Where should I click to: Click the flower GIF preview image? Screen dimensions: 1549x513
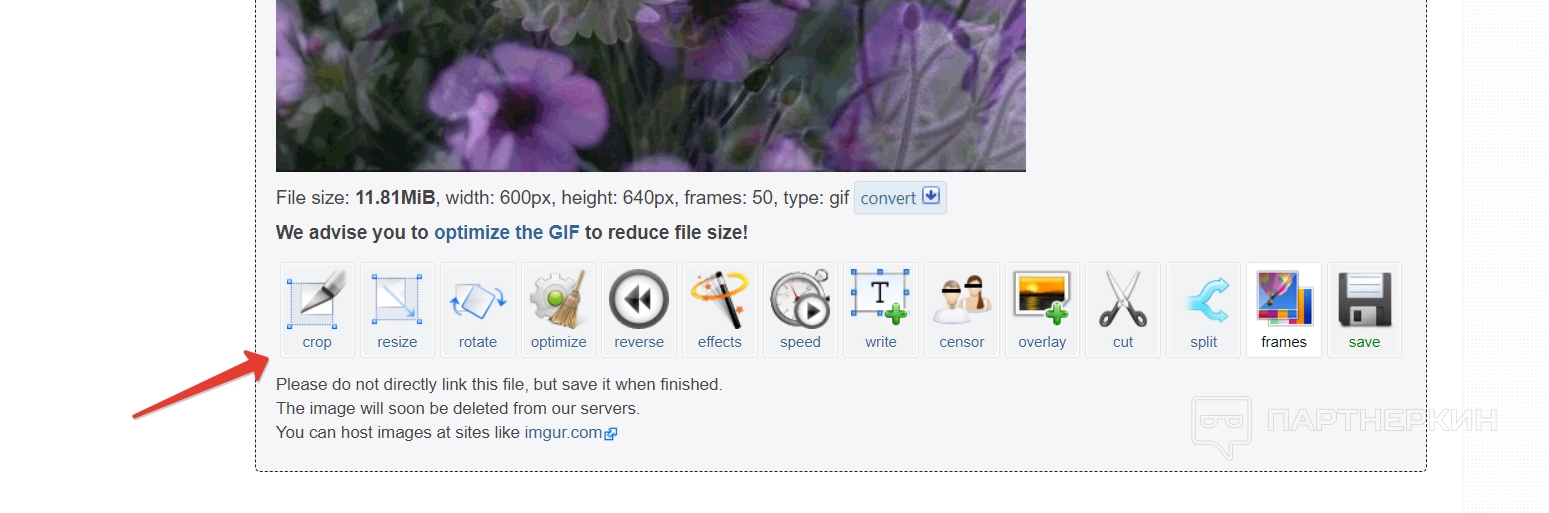pyautogui.click(x=651, y=85)
